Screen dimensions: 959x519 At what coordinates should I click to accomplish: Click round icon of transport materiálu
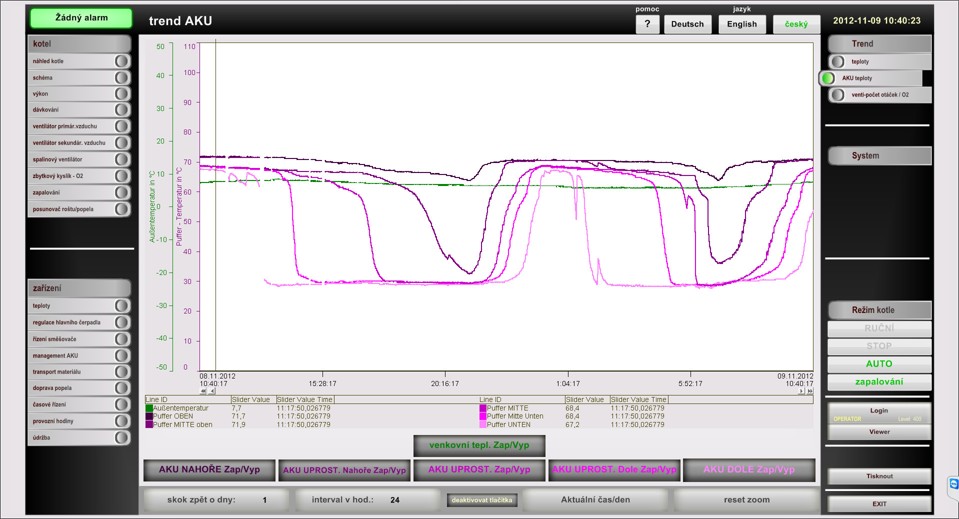[x=122, y=372]
